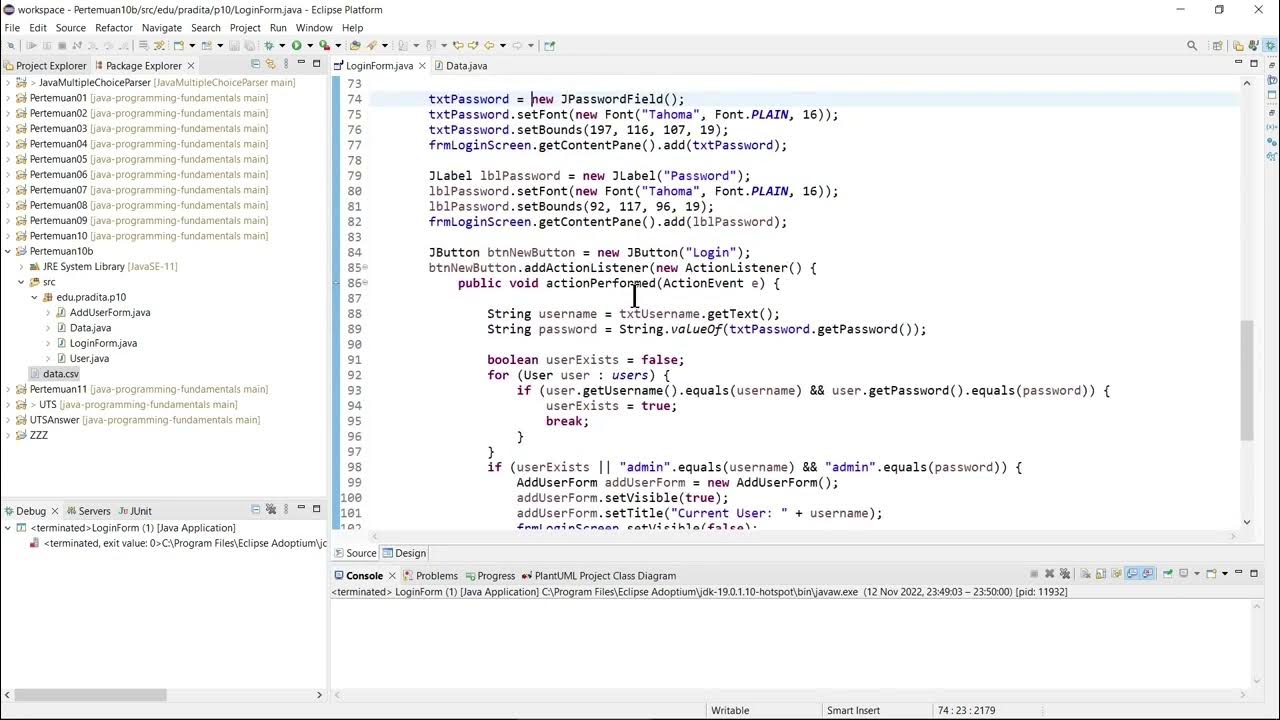This screenshot has height=720, width=1280.
Task: Click Smart Insert in status bar
Action: pyautogui.click(x=853, y=710)
